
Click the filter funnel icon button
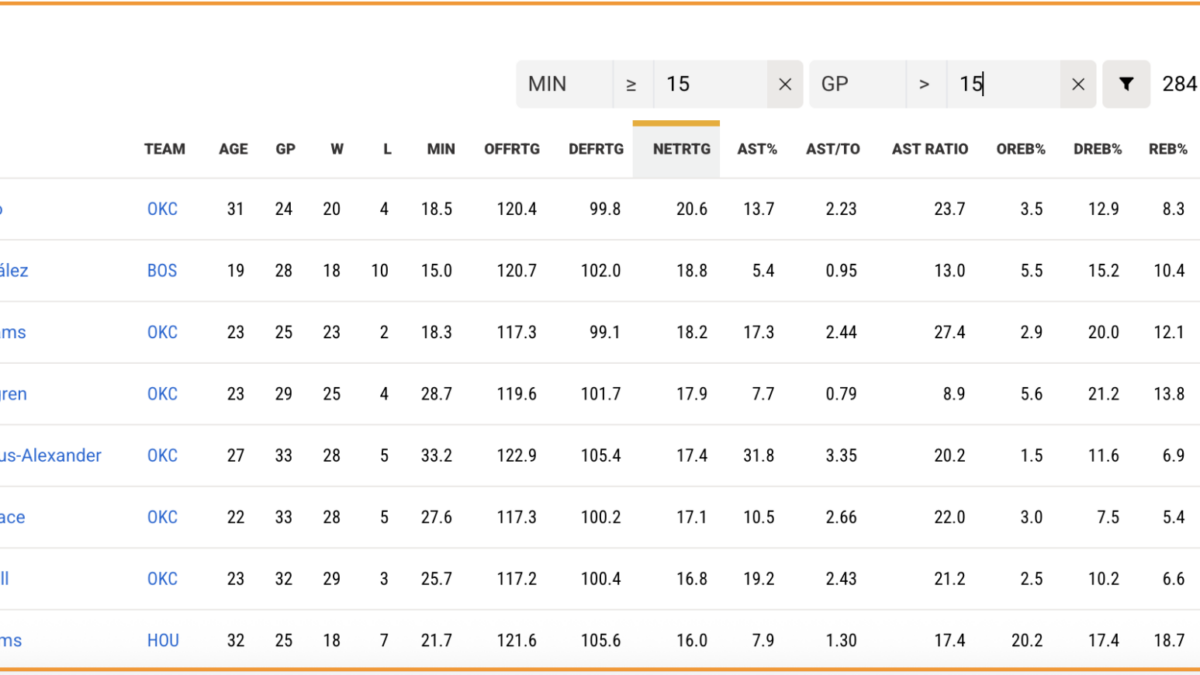pyautogui.click(x=1126, y=85)
